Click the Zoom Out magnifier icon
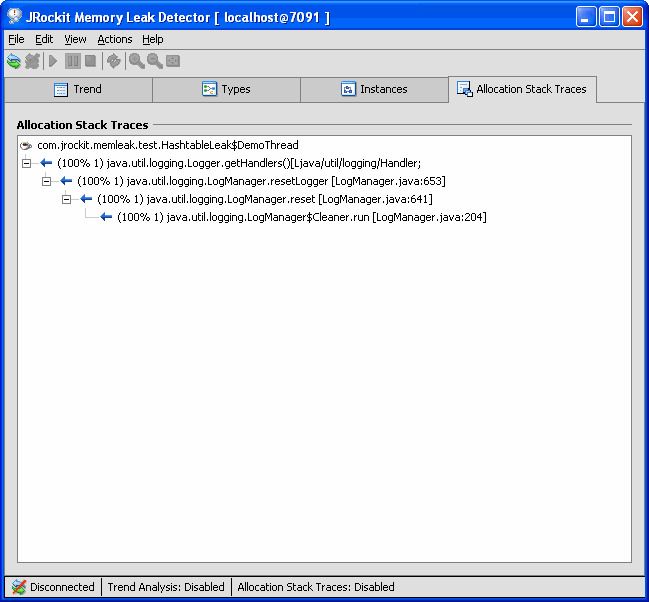649x602 pixels. [154, 61]
